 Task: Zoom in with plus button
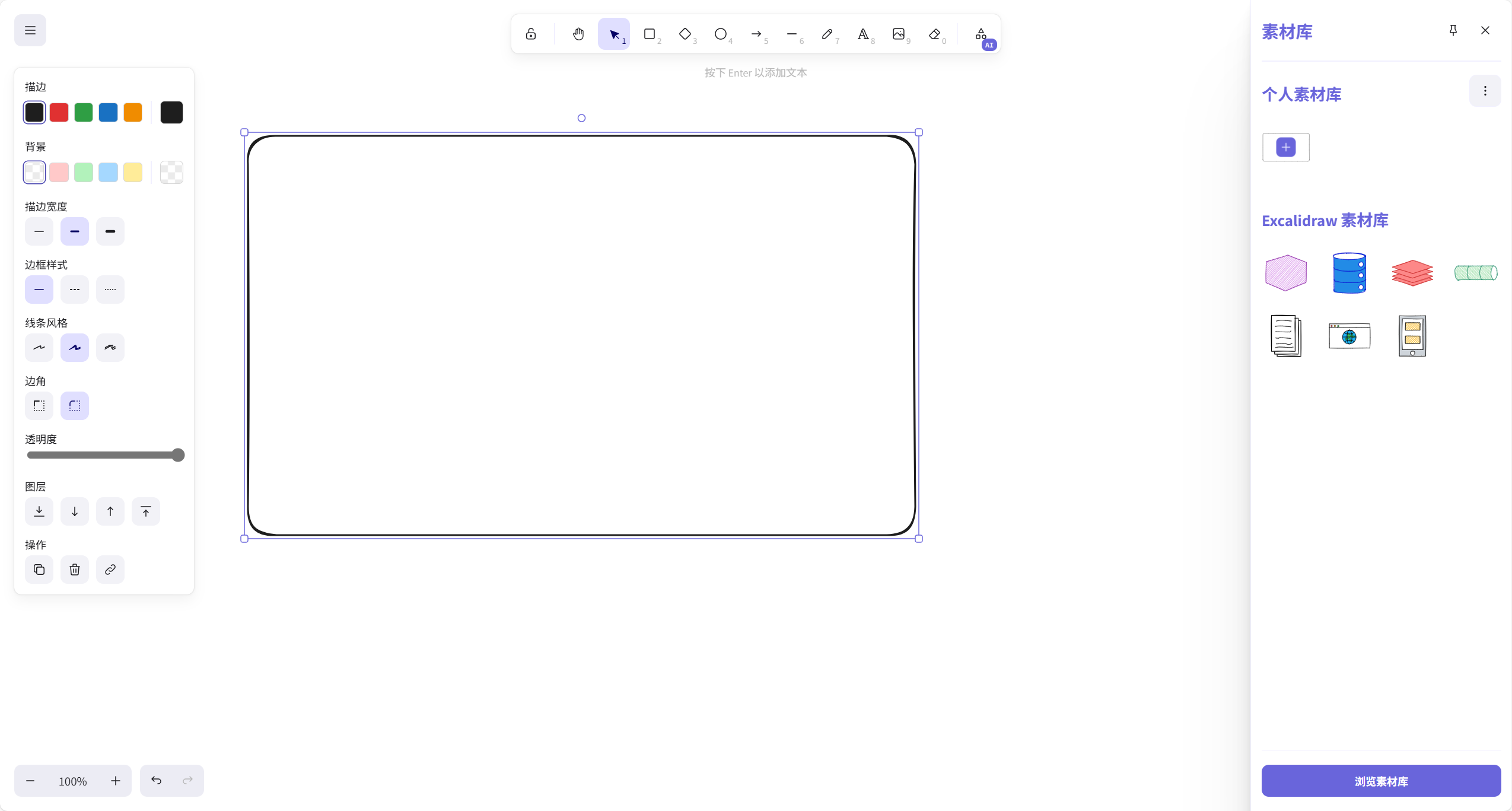(116, 781)
